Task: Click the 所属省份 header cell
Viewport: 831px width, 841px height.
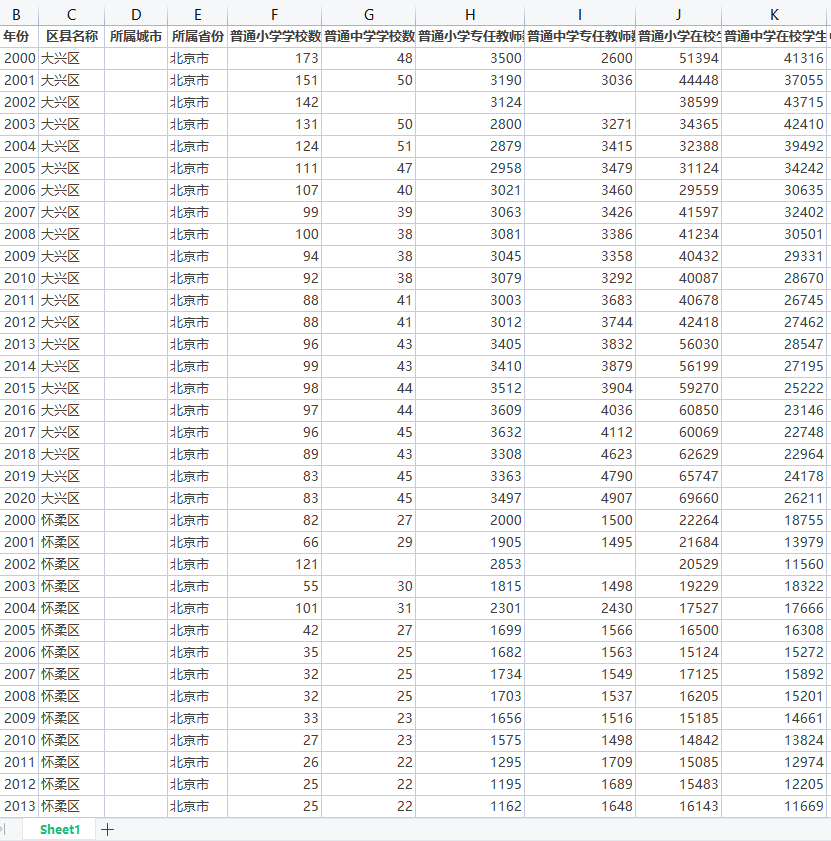Action: pos(197,36)
